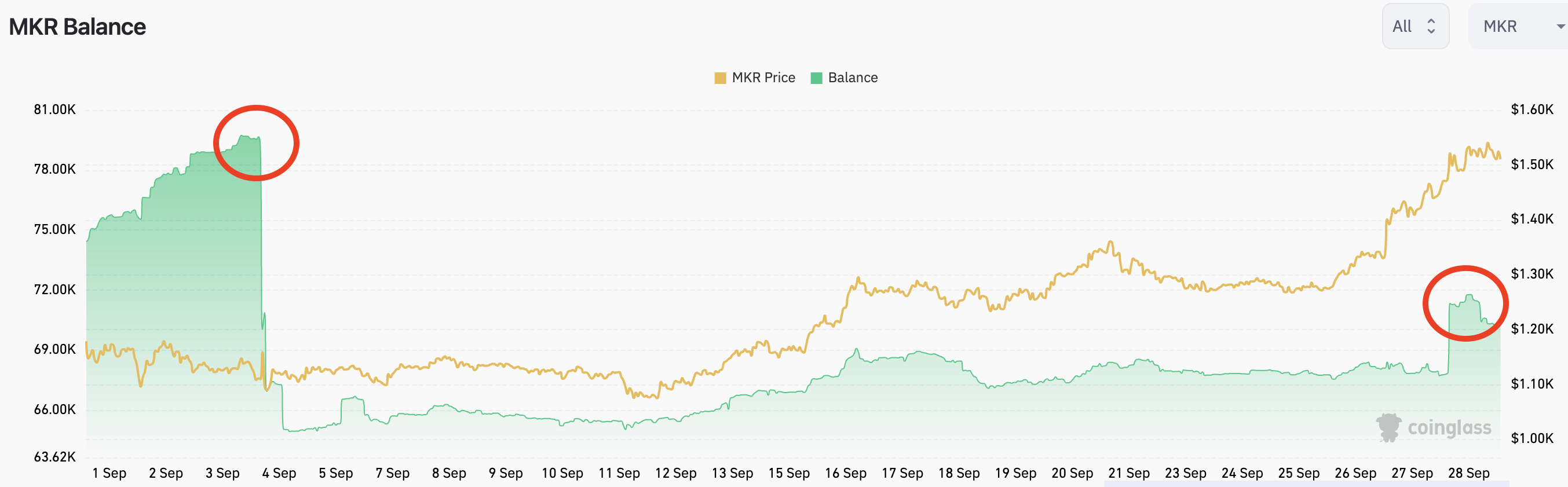The height and width of the screenshot is (487, 1568).
Task: Click the $1.60K price axis label
Action: [1532, 109]
